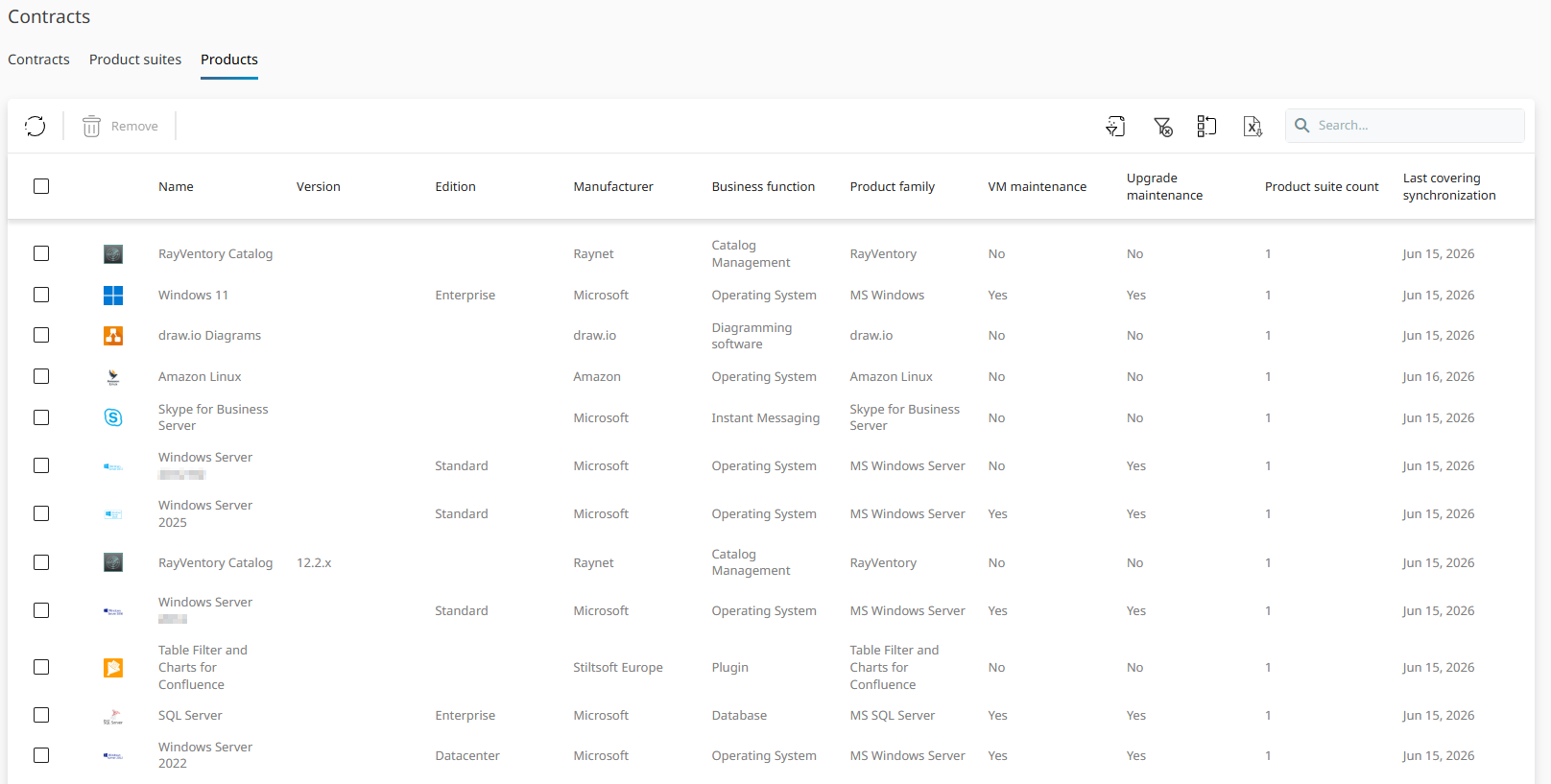The height and width of the screenshot is (784, 1551).
Task: Click the Table Filter and Charts icon
Action: (x=113, y=668)
